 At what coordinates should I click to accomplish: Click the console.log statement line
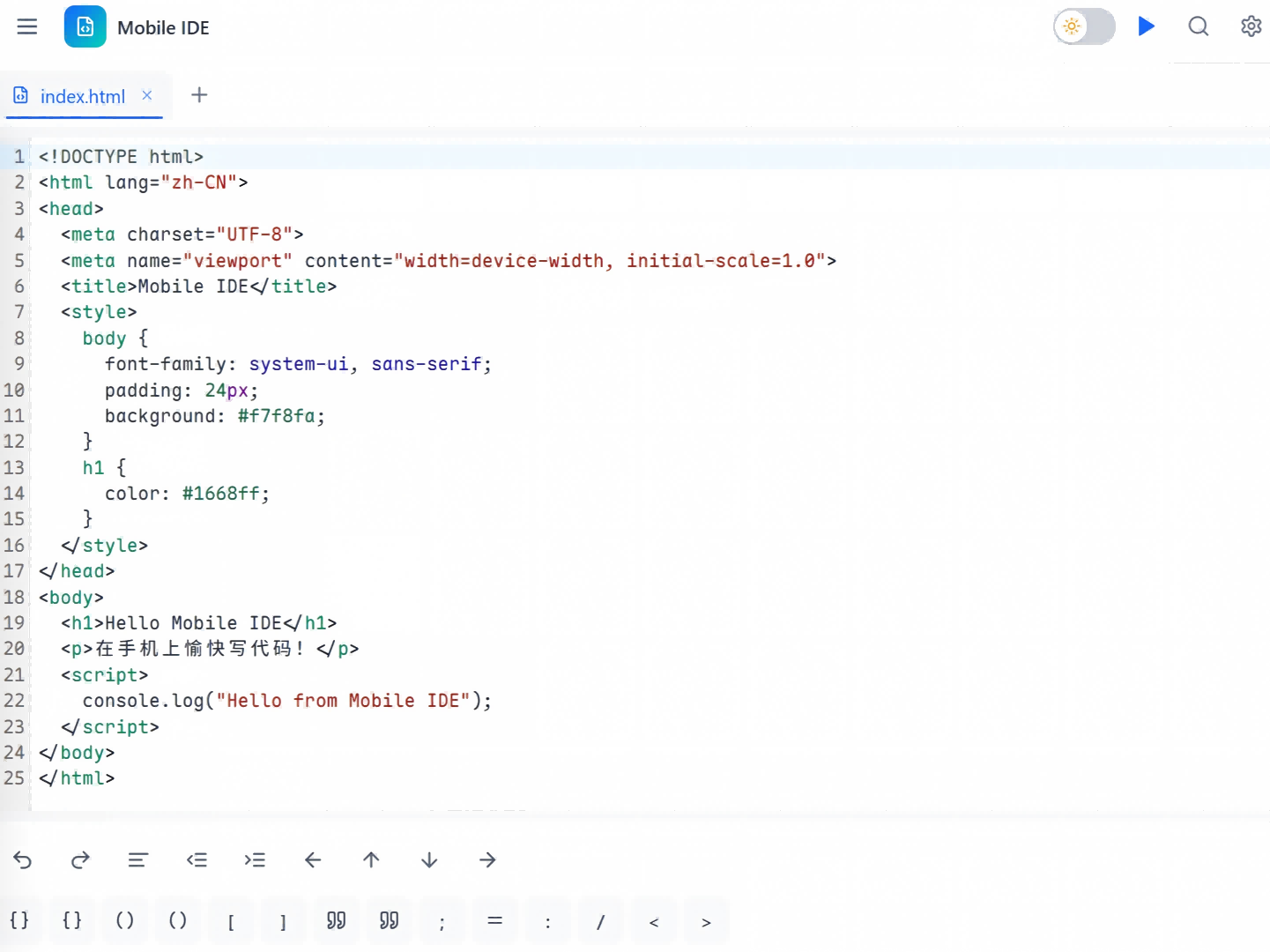click(287, 701)
